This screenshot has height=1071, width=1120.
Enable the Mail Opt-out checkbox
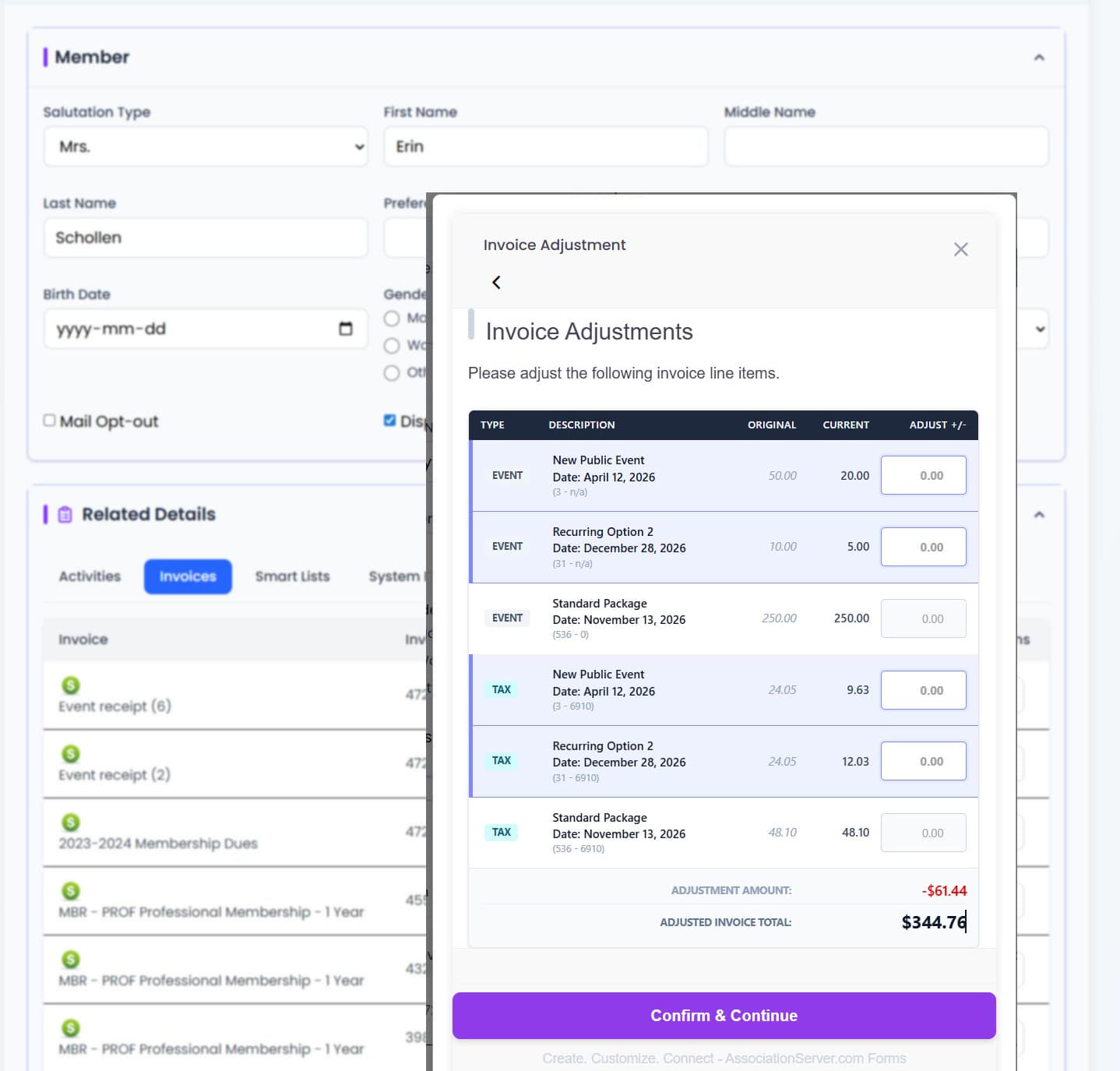(x=50, y=421)
